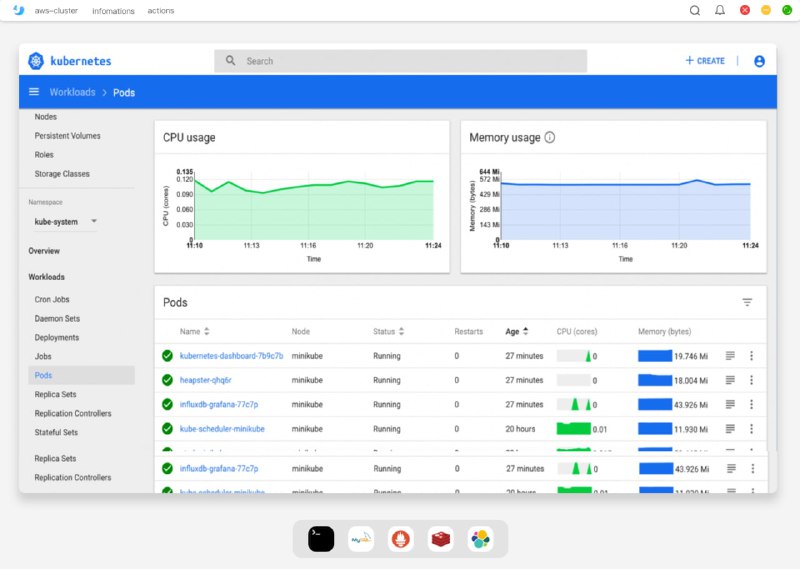This screenshot has height=569, width=800.
Task: View logs for kube-scheduler-minikube pod
Action: point(730,429)
